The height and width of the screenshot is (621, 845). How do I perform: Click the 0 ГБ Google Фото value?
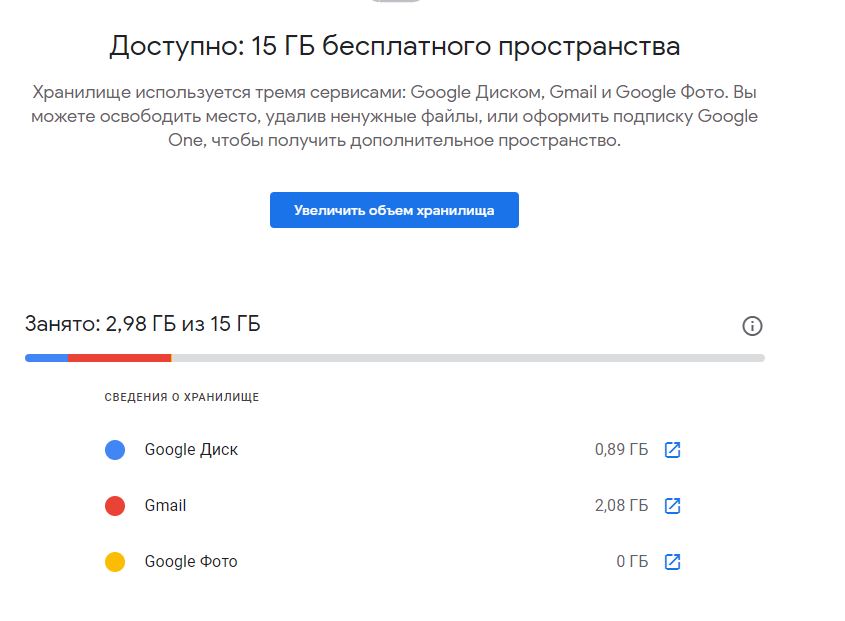(x=632, y=562)
